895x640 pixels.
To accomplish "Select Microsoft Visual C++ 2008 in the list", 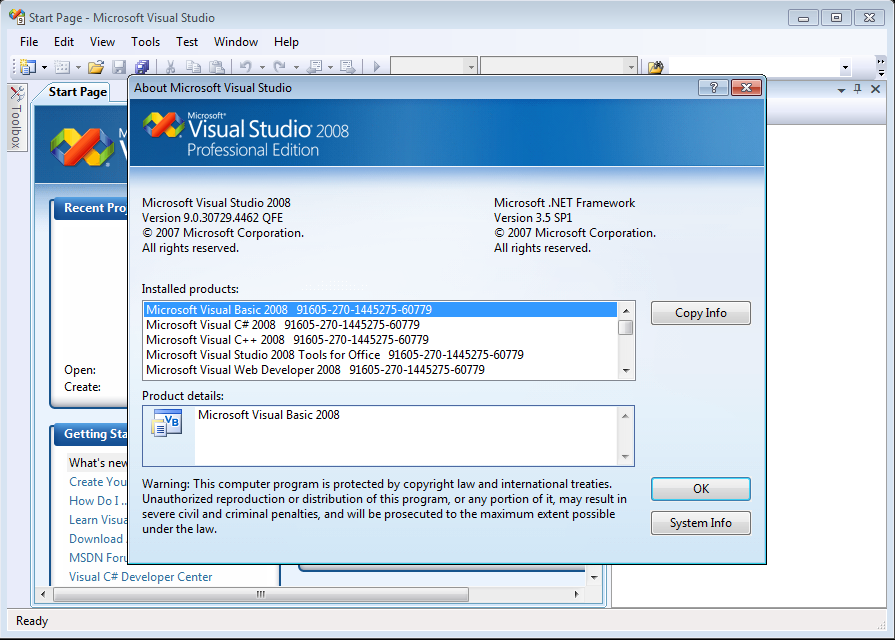I will pos(380,340).
